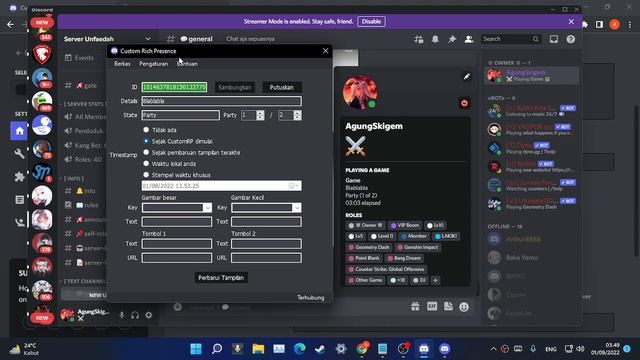Open File Explorer from taskbar
The image size is (640, 360).
[258, 349]
